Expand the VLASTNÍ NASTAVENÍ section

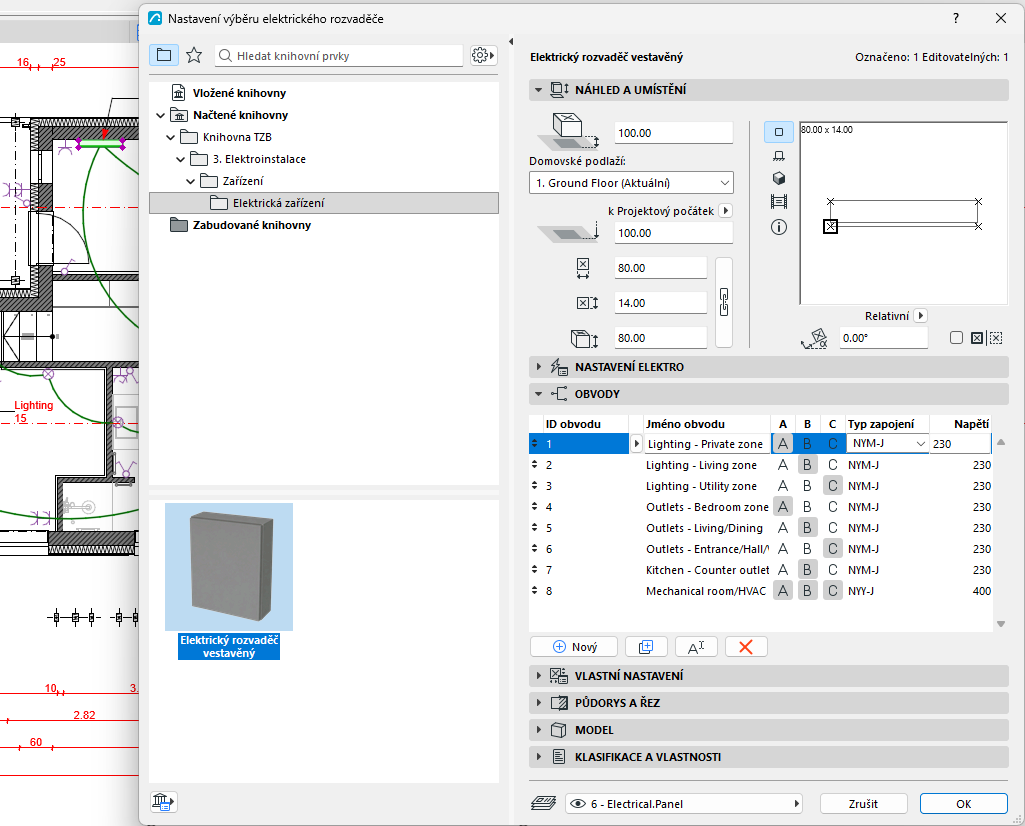539,675
